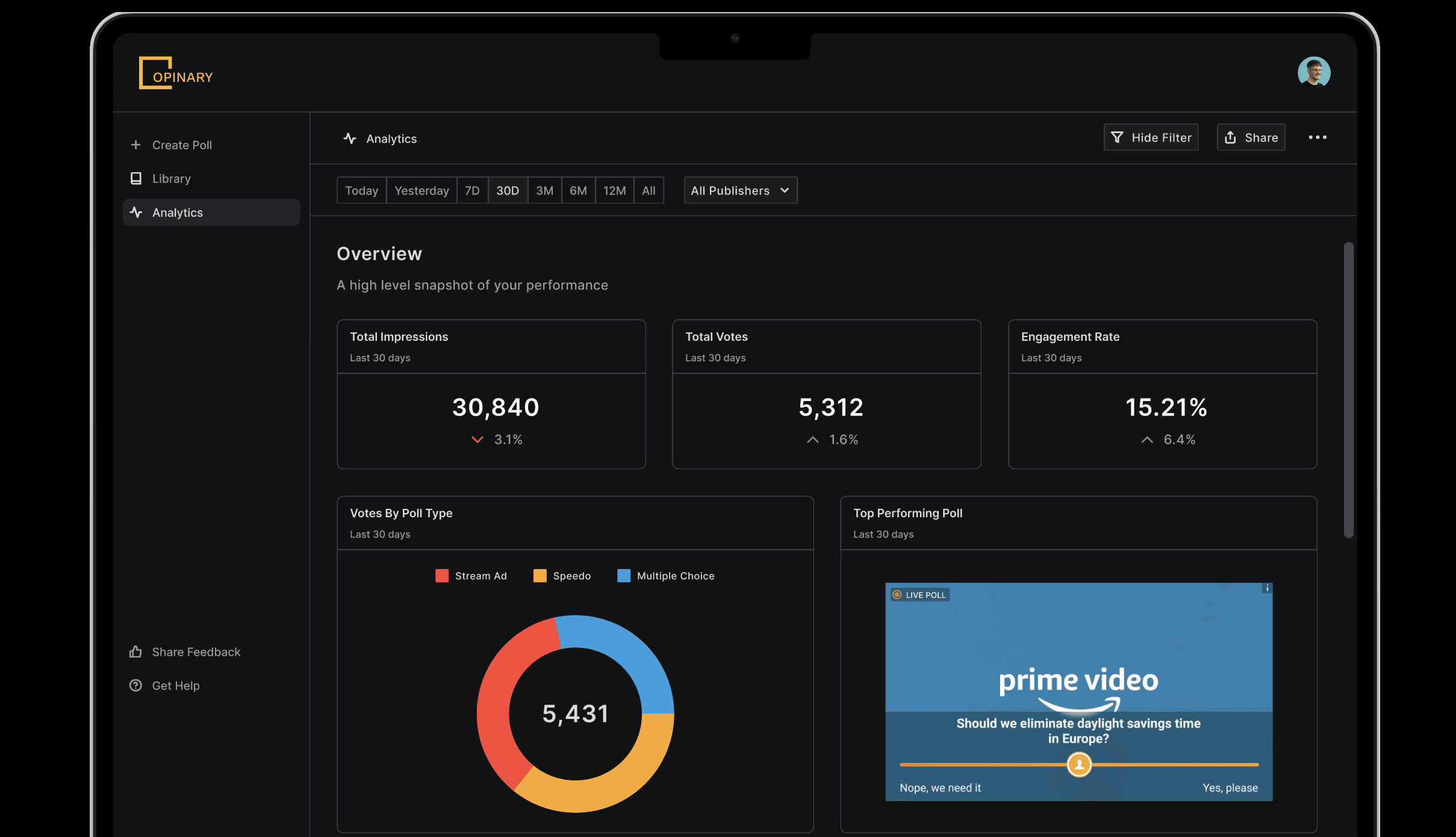Screen dimensions: 1456x837
Task: Click the info icon on live poll
Action: tap(1267, 588)
